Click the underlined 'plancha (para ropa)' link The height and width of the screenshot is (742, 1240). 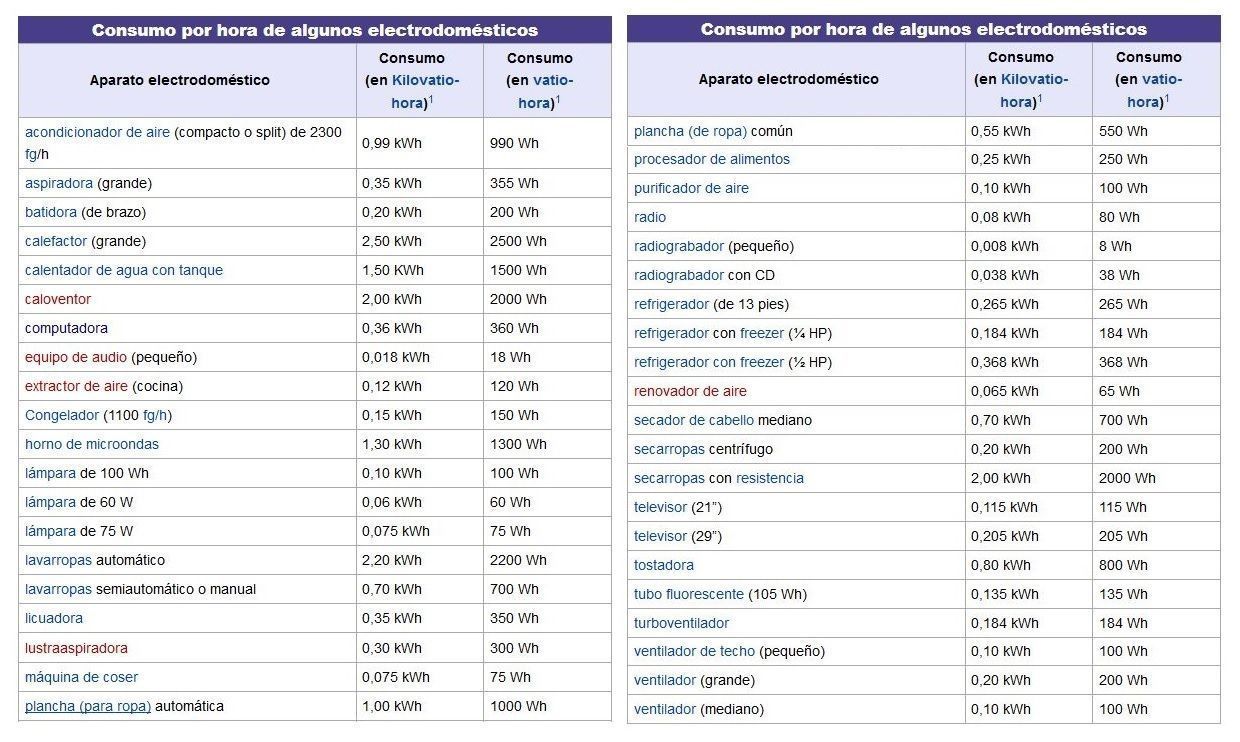click(x=88, y=706)
